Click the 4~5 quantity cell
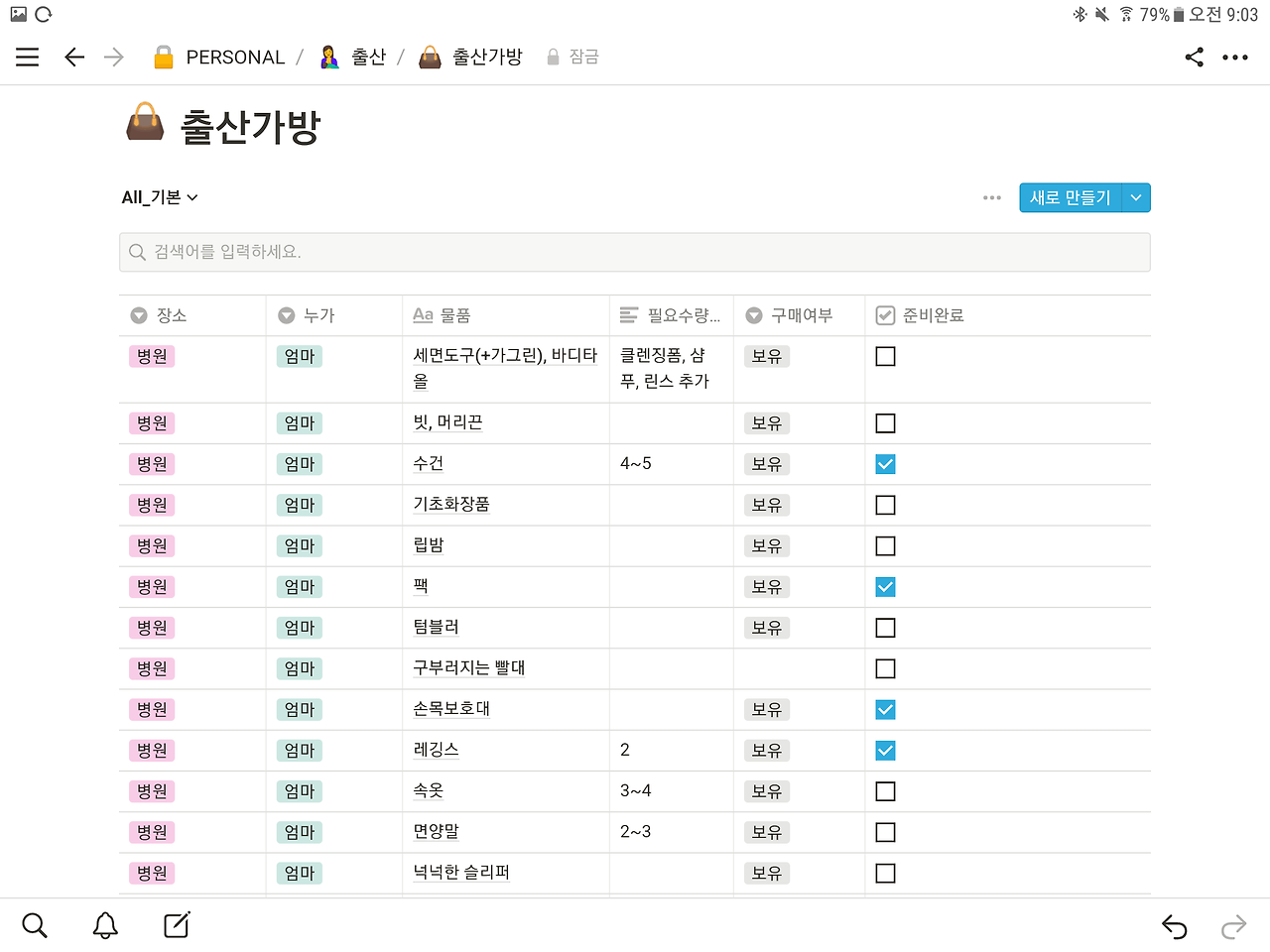1270x952 pixels. tap(672, 464)
